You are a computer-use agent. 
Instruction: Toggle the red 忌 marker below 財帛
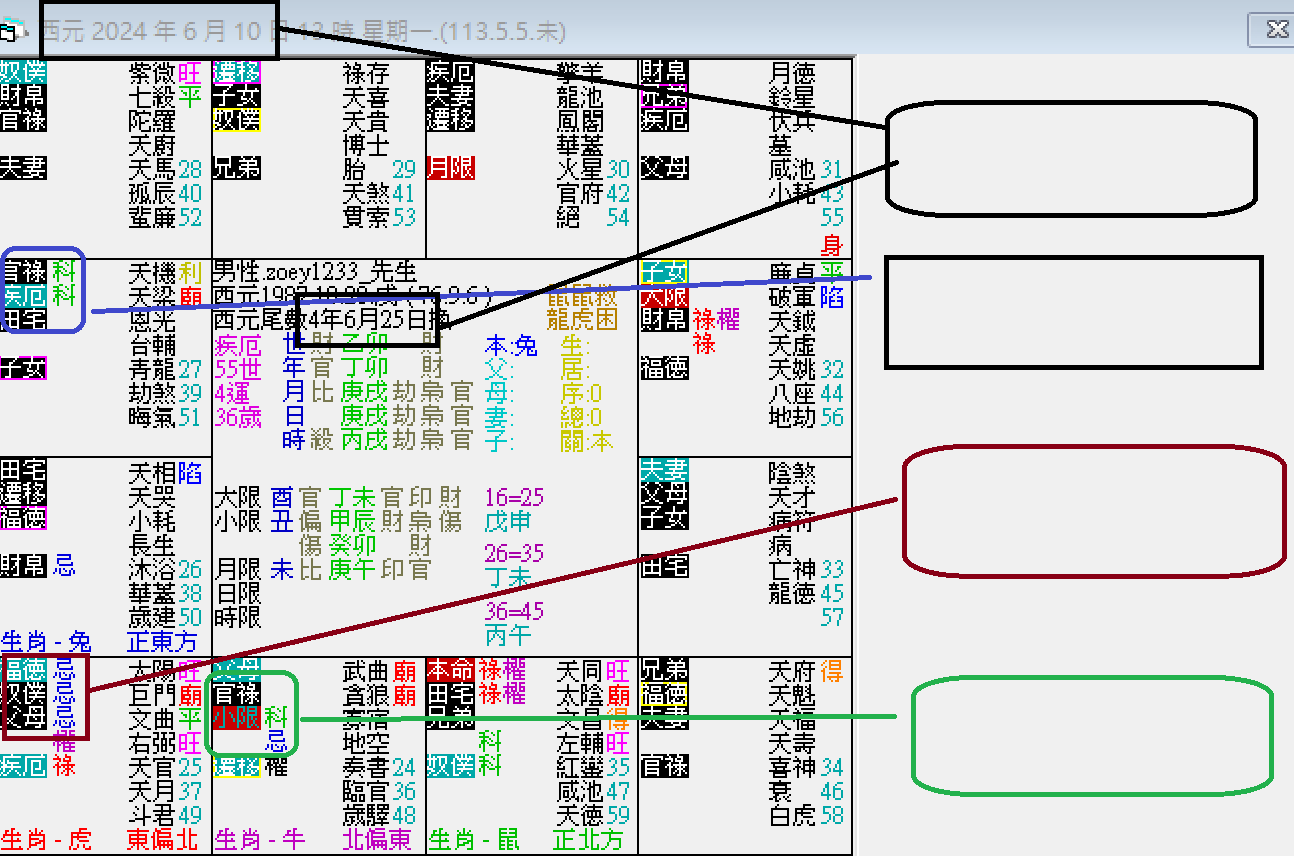click(62, 567)
